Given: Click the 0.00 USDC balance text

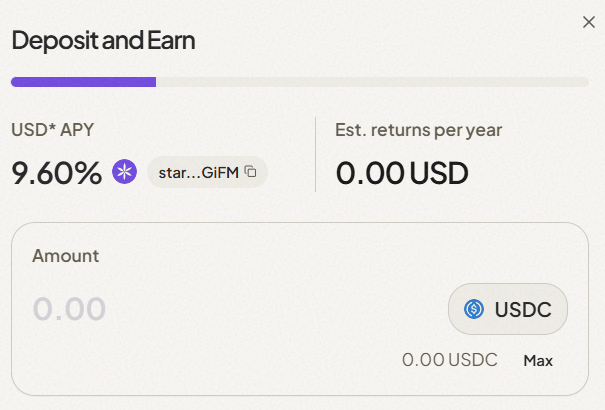Looking at the screenshot, I should (449, 360).
